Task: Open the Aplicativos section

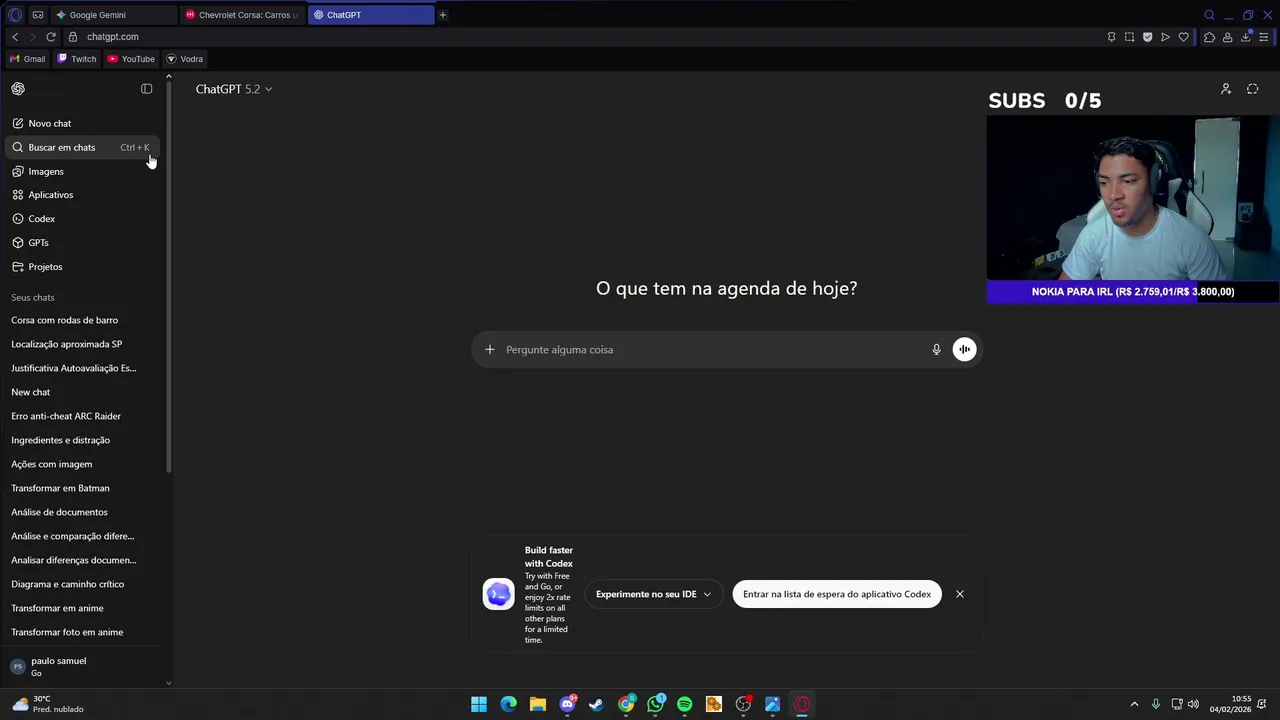Action: coord(82,195)
